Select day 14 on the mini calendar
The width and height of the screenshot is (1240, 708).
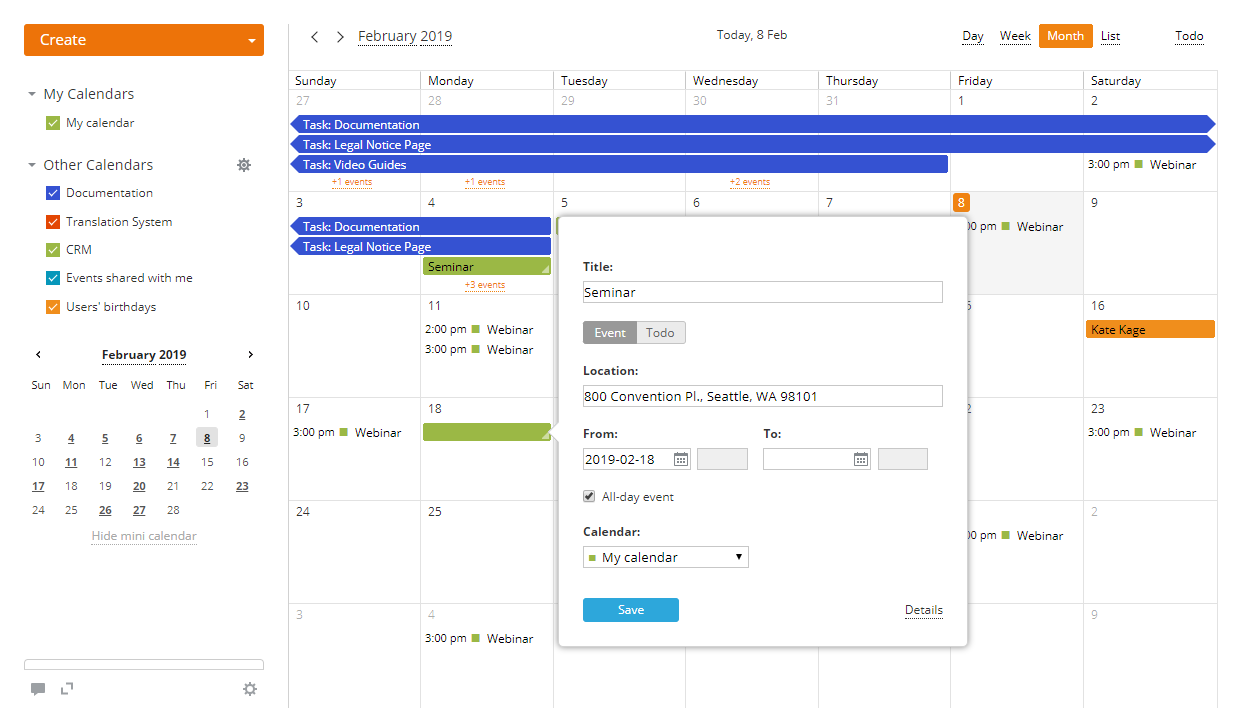[172, 461]
